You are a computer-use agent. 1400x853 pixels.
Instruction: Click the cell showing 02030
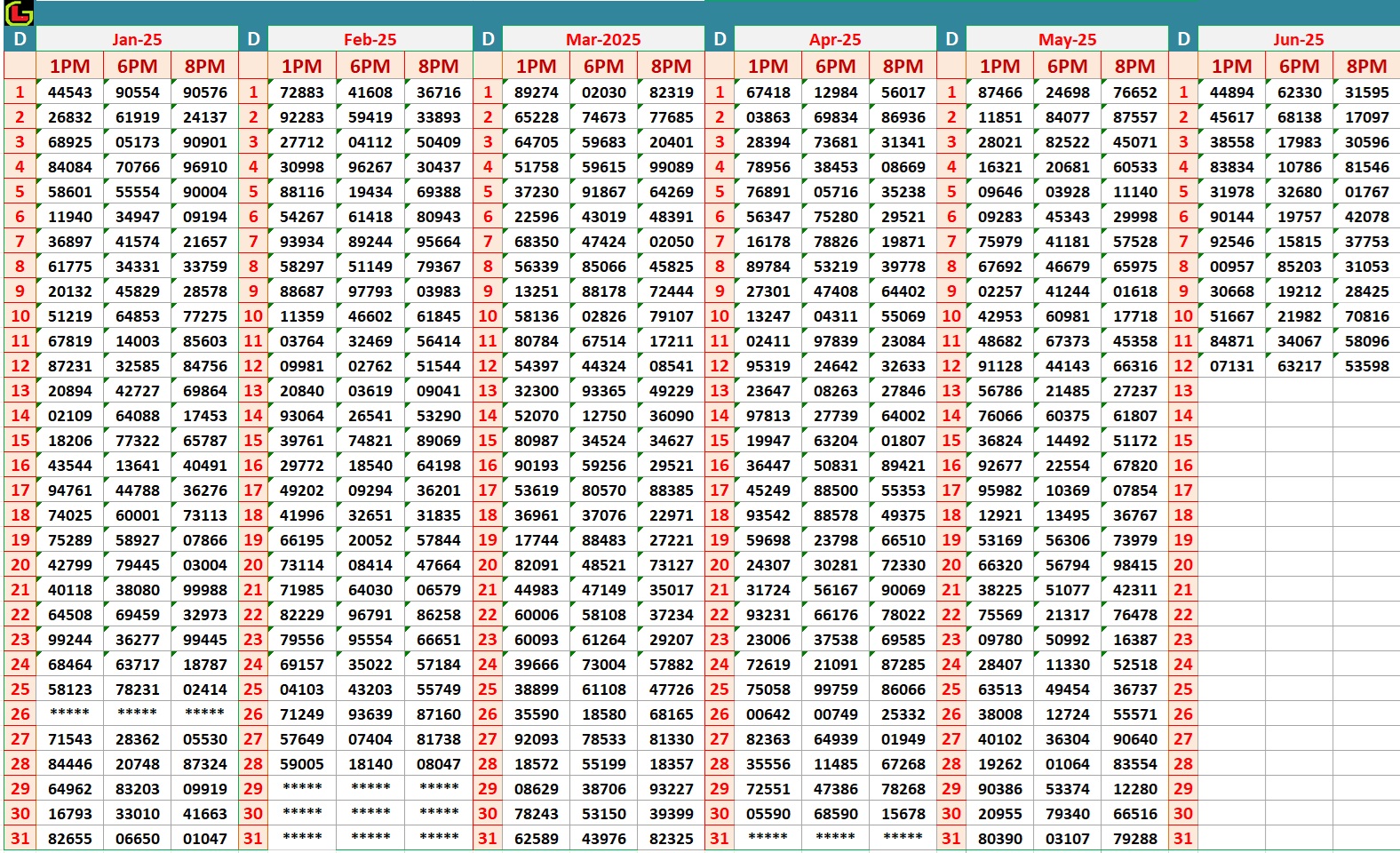[x=604, y=92]
